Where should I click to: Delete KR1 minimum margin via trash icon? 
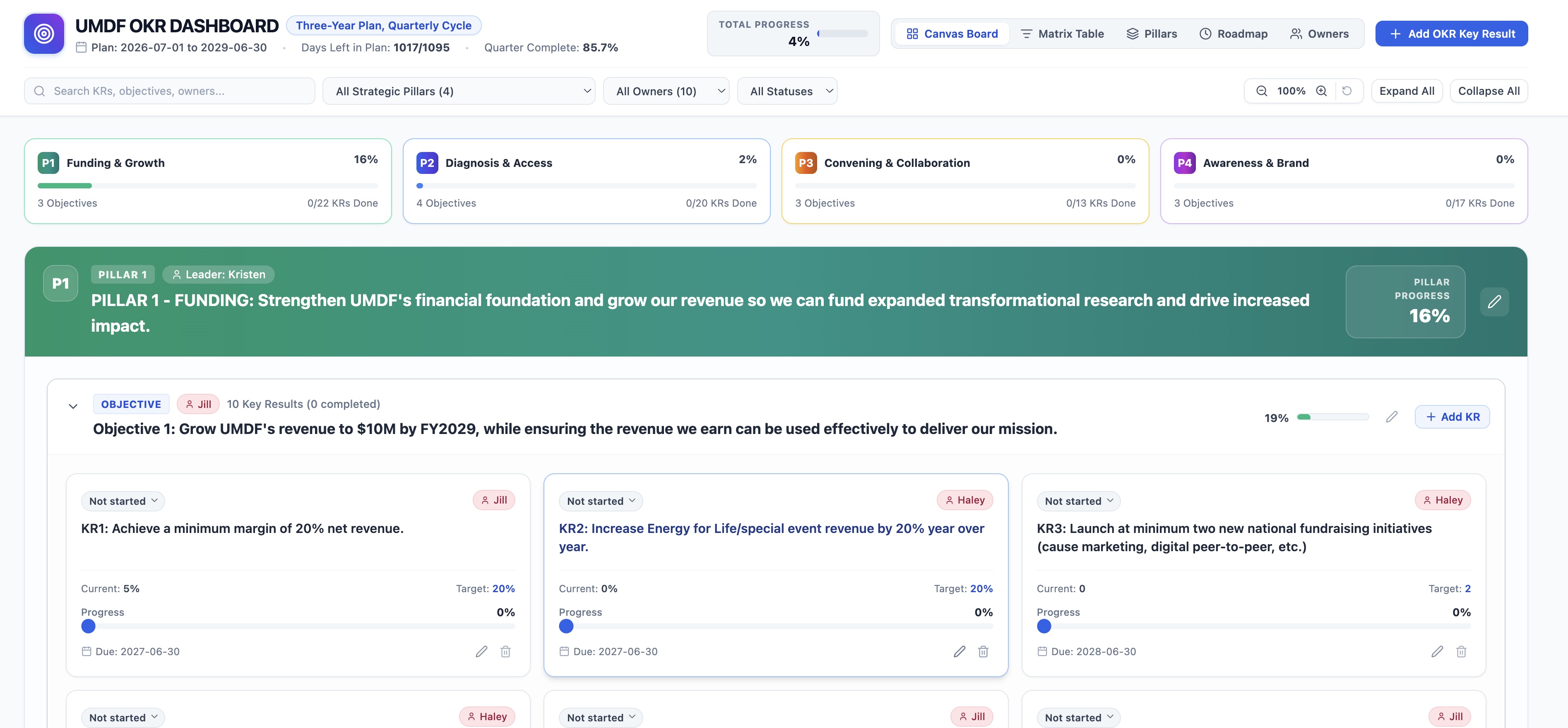coord(505,651)
